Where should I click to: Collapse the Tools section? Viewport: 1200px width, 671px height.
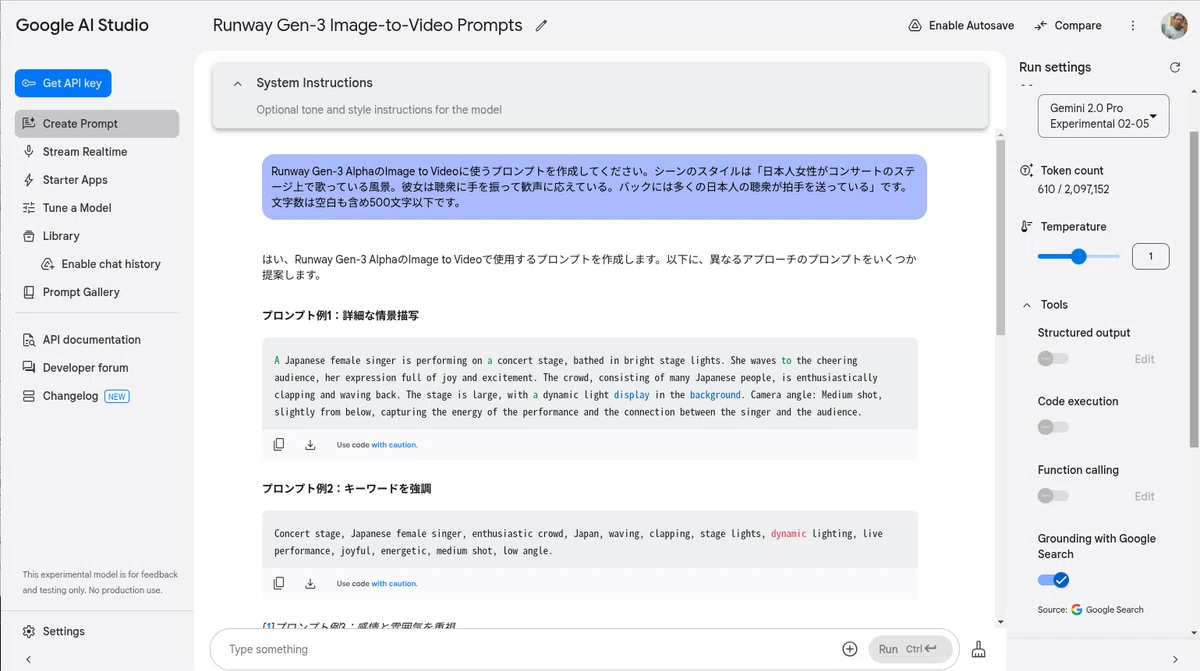(x=1027, y=305)
